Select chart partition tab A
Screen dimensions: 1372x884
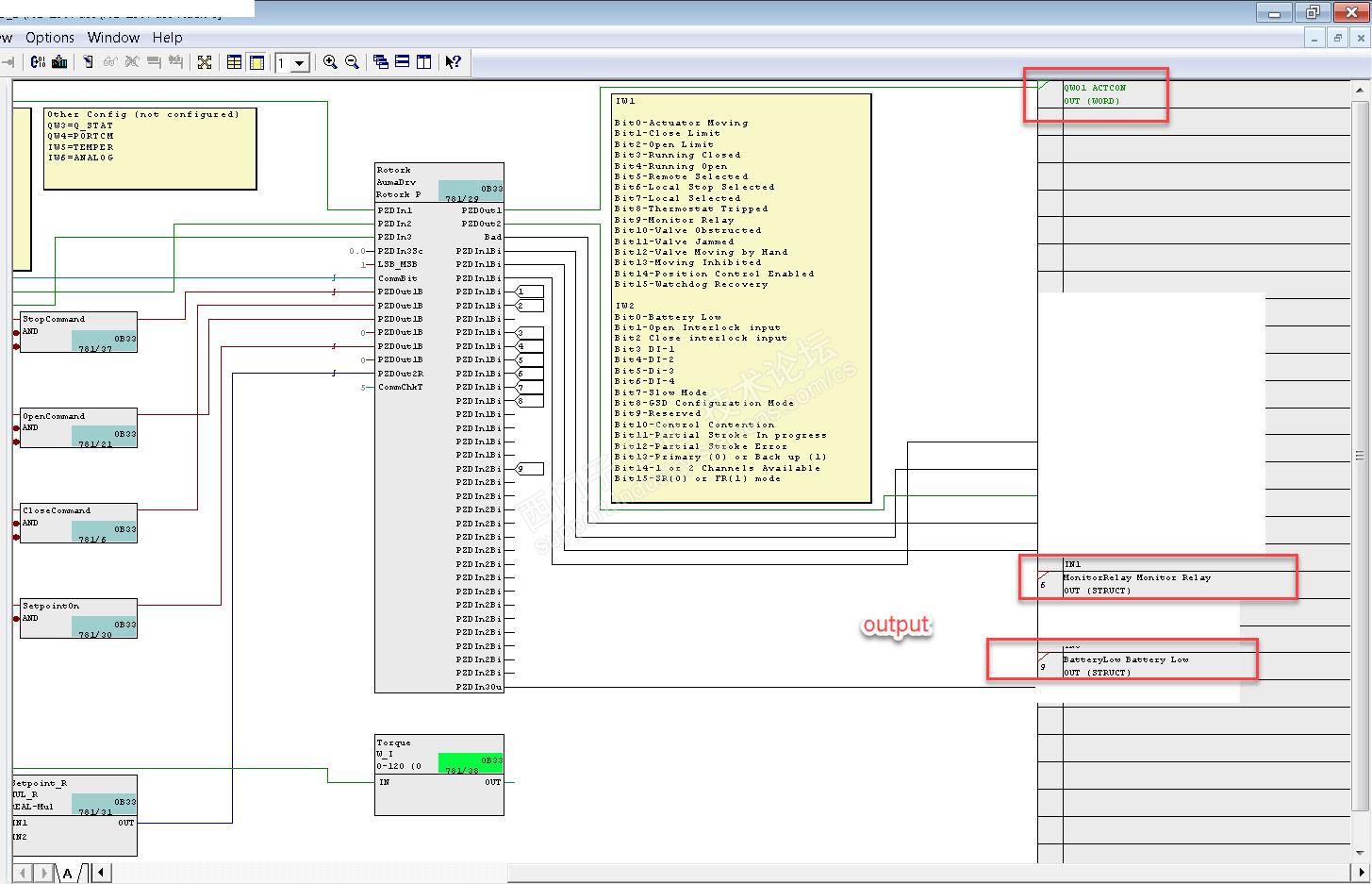(x=68, y=873)
